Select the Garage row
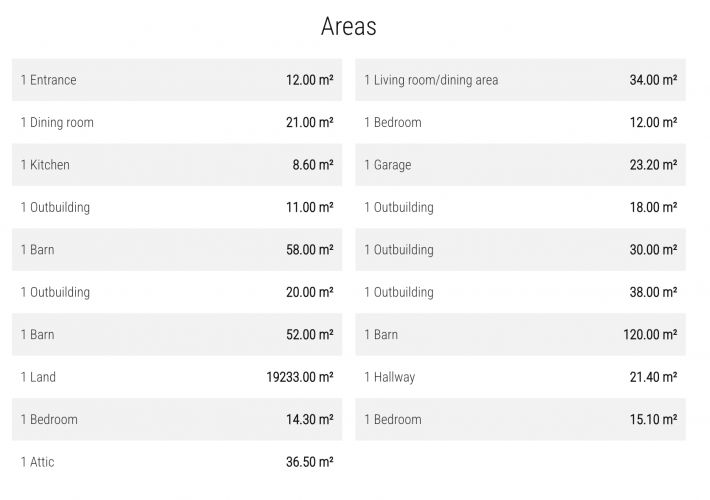The height and width of the screenshot is (500, 710). coord(521,165)
